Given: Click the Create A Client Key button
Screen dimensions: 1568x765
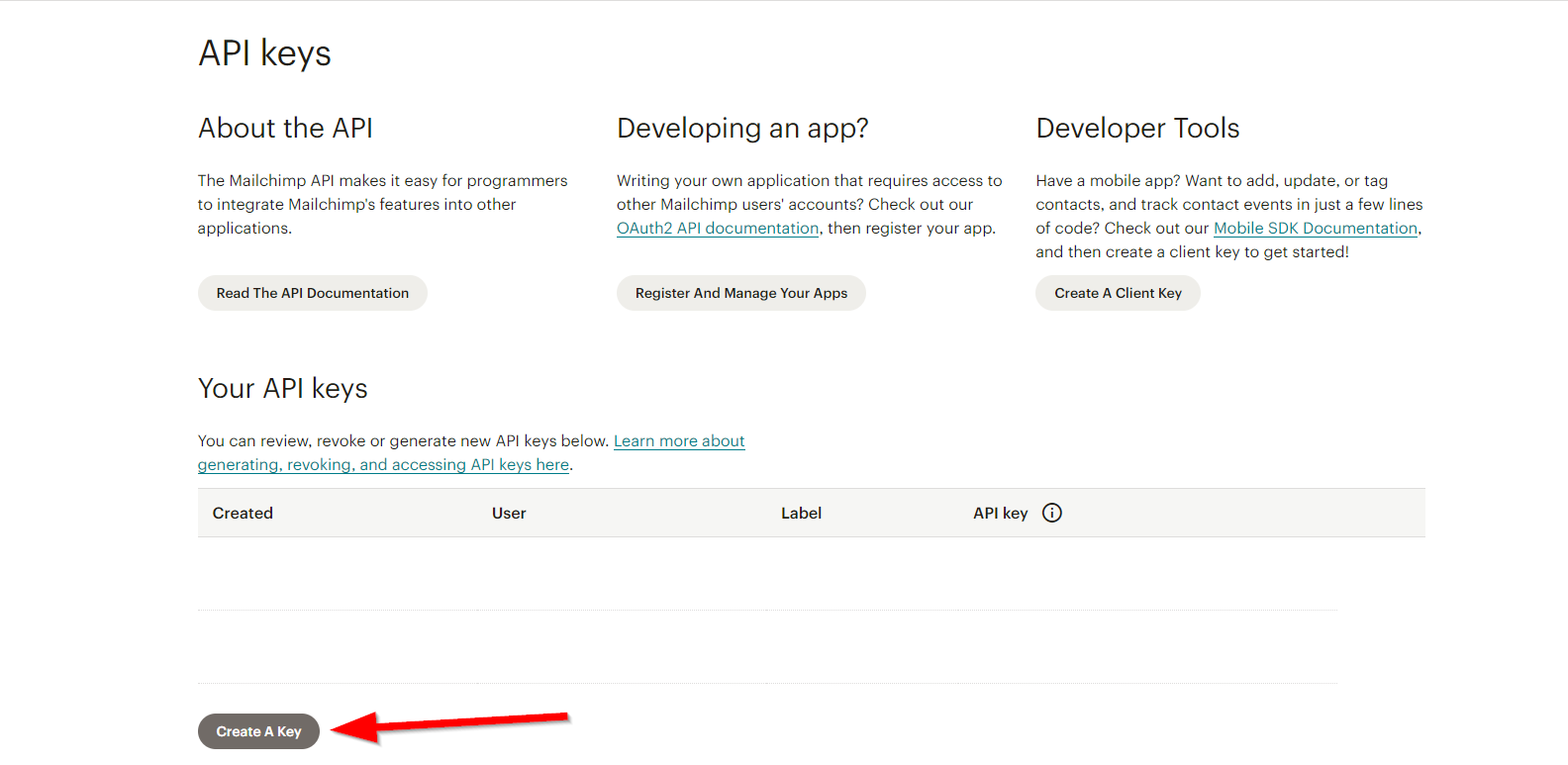Looking at the screenshot, I should pyautogui.click(x=1118, y=293).
